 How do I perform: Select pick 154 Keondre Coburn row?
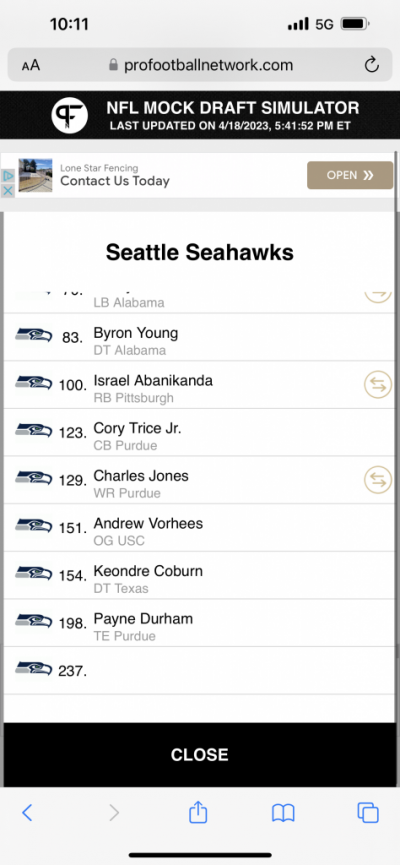point(200,575)
